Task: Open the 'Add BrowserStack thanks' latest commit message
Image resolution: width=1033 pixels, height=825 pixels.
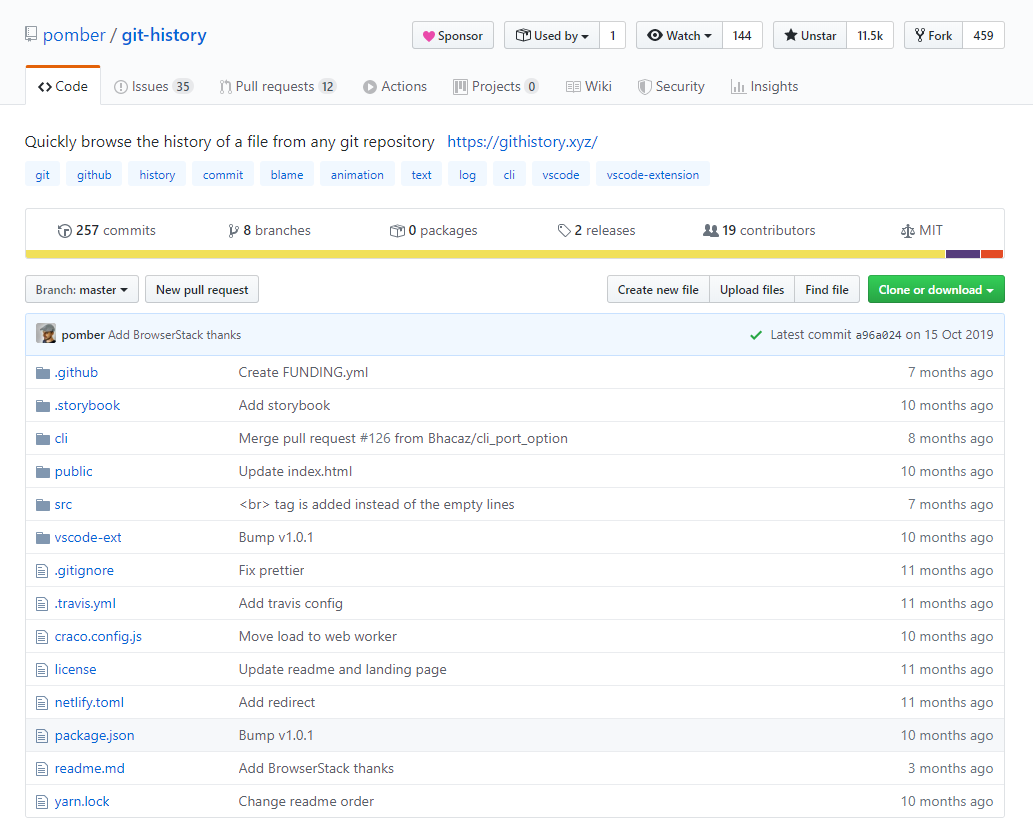Action: click(175, 335)
